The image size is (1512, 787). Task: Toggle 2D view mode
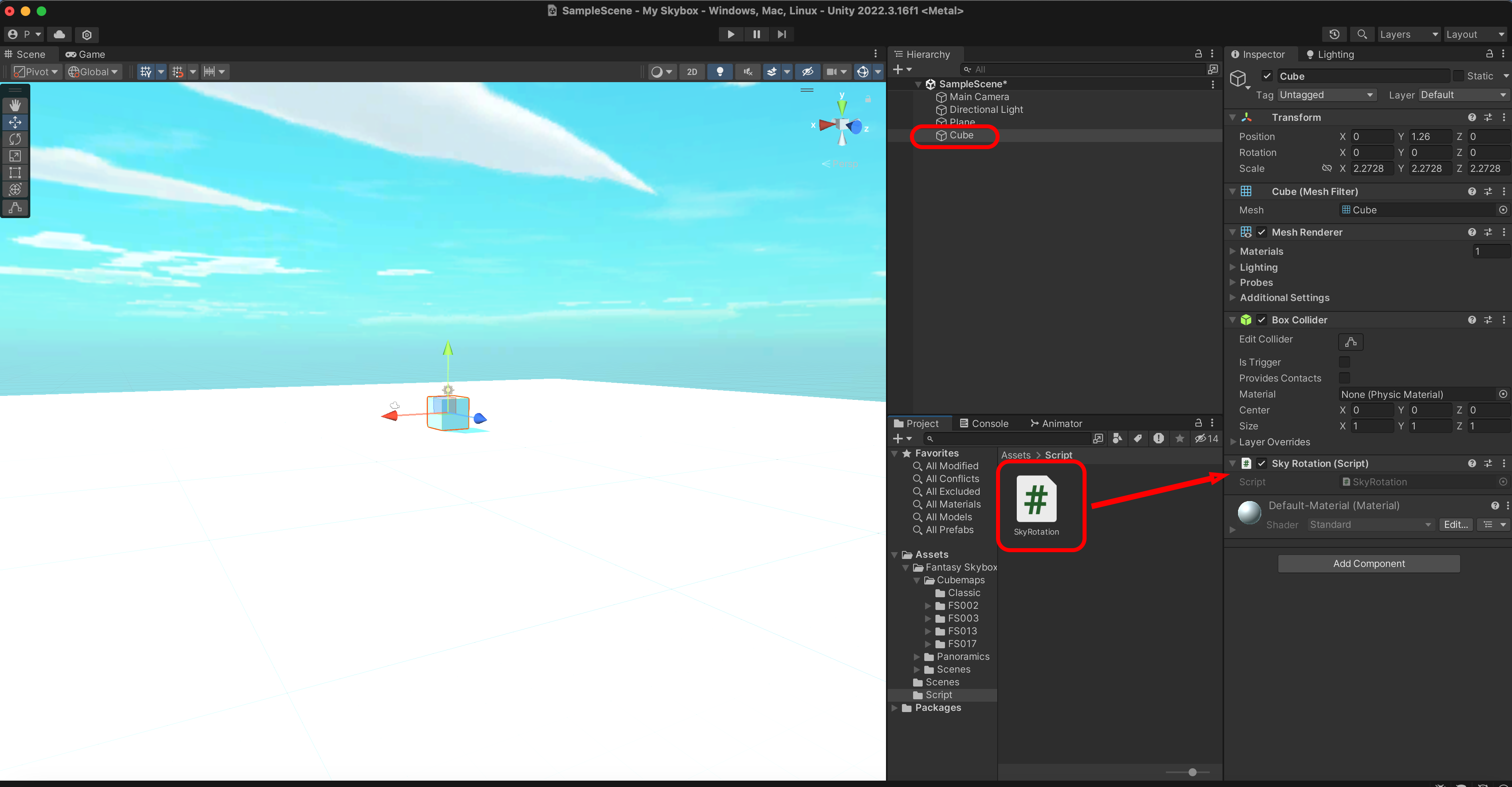point(692,72)
